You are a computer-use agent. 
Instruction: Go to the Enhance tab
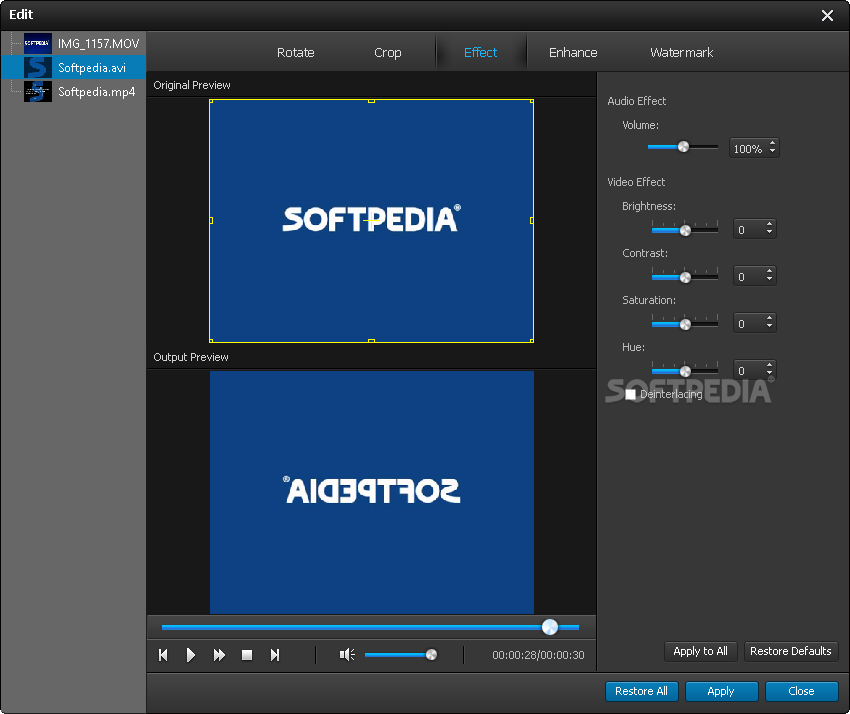573,53
